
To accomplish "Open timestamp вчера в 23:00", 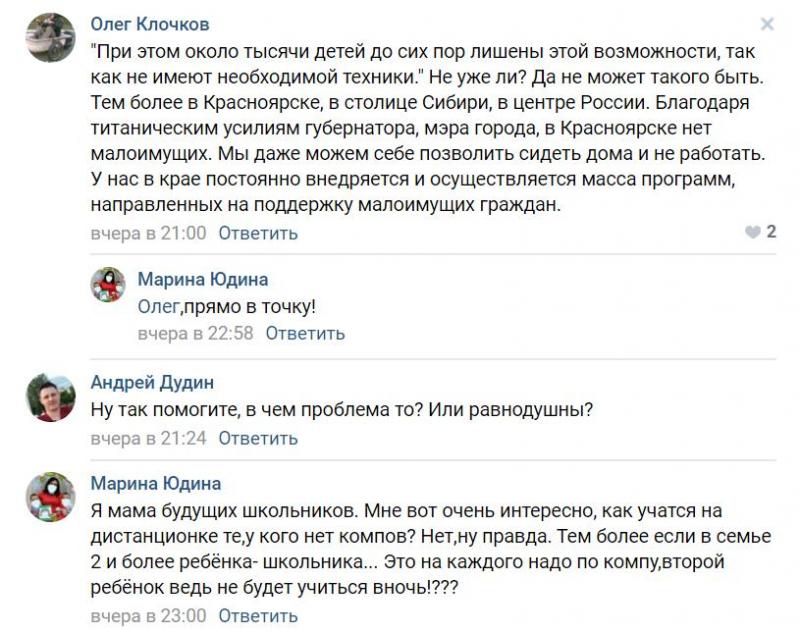I will (148, 616).
